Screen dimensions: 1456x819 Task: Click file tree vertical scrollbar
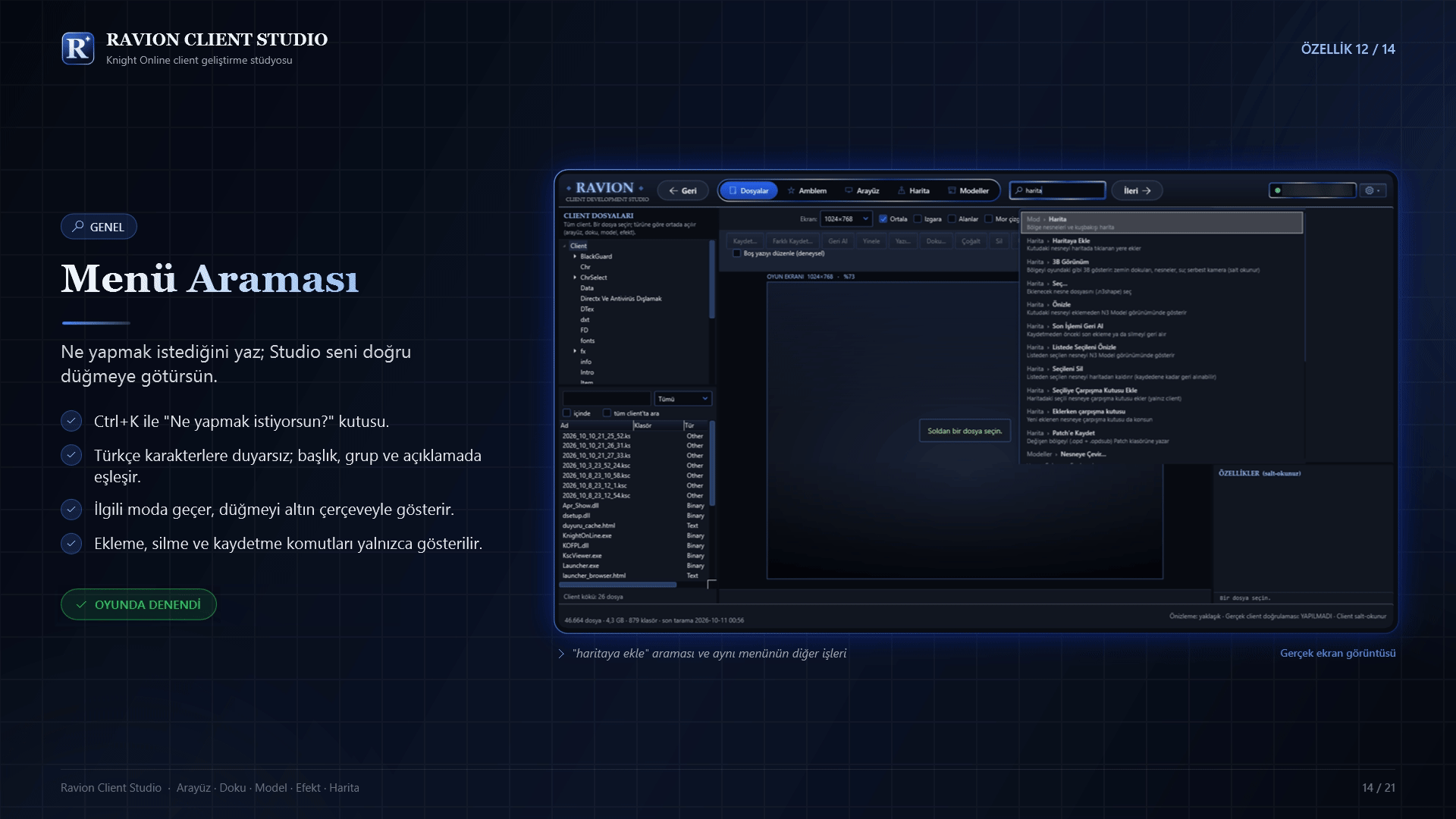711,279
